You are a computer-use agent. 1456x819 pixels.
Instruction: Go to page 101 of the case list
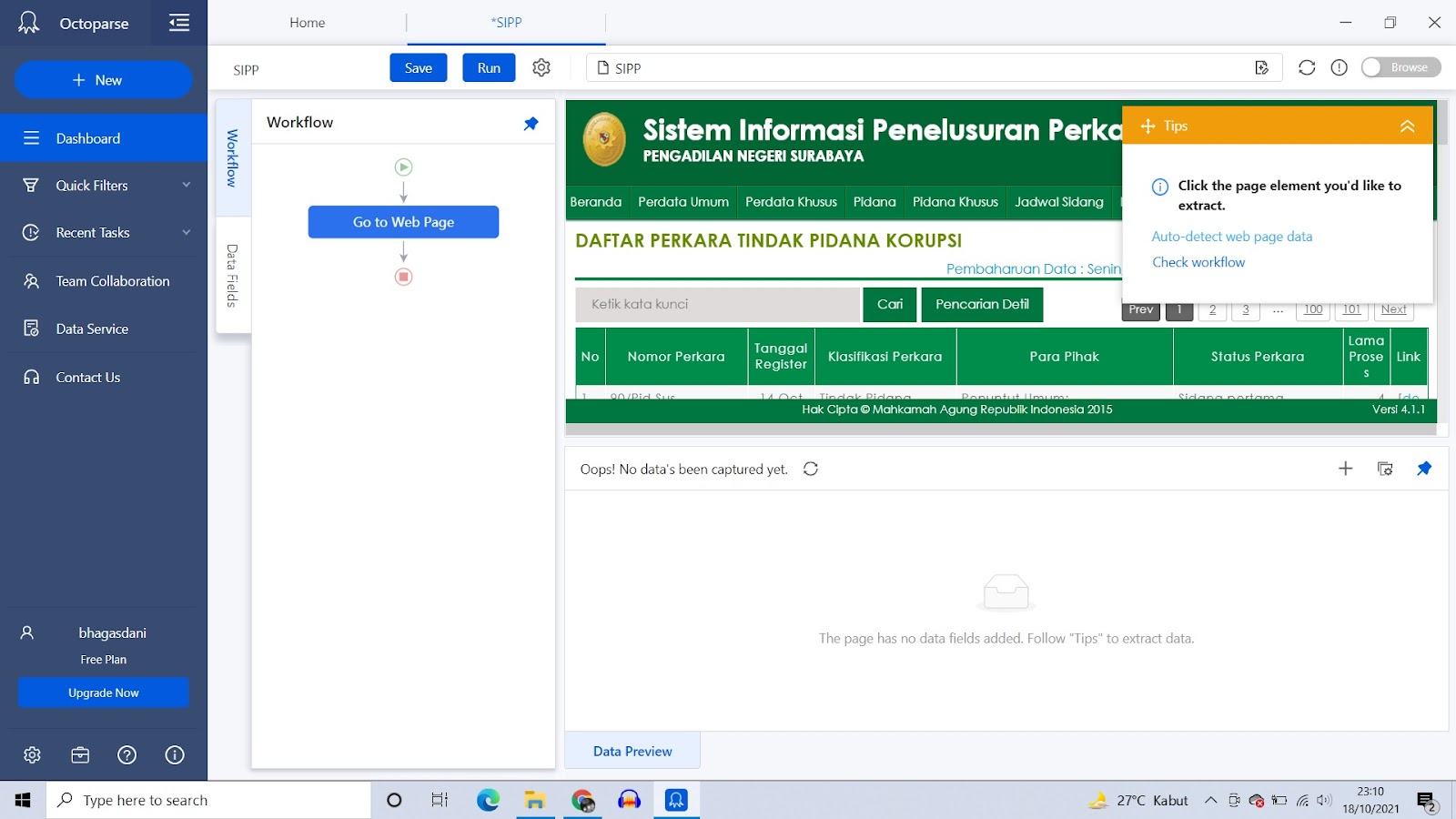point(1351,310)
